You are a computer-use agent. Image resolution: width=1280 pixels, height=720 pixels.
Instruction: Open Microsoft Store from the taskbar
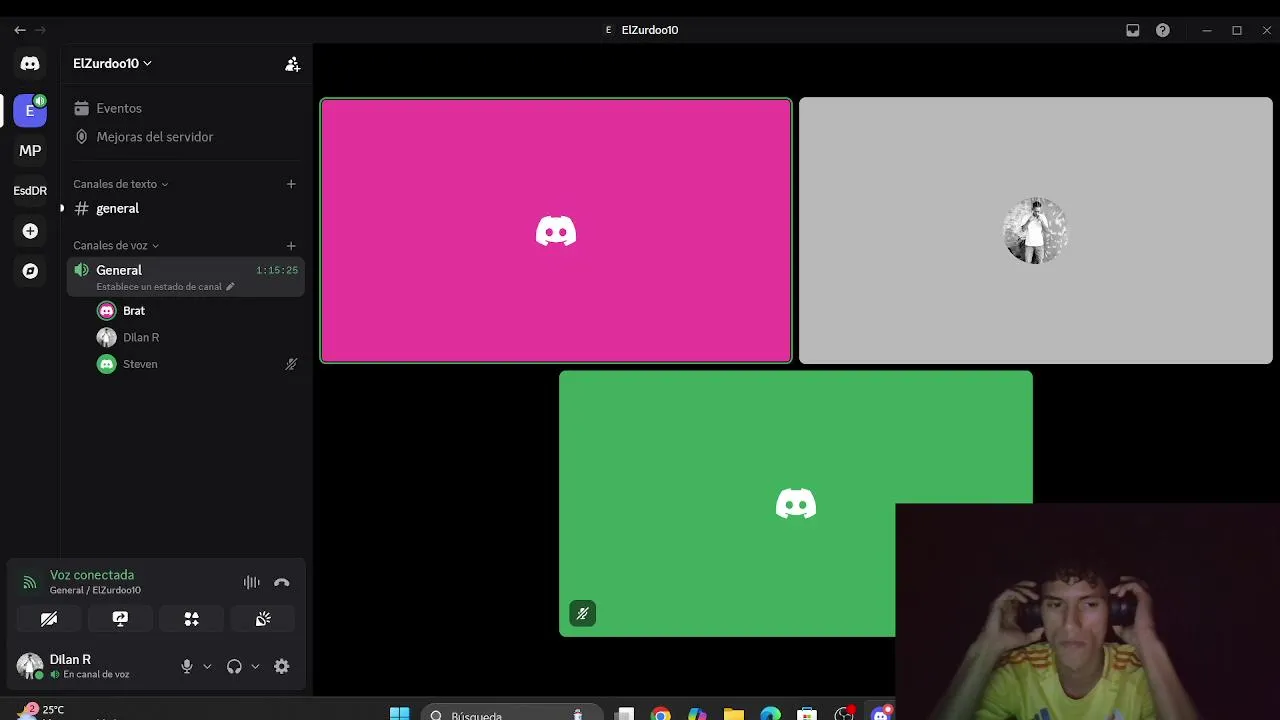coord(807,714)
